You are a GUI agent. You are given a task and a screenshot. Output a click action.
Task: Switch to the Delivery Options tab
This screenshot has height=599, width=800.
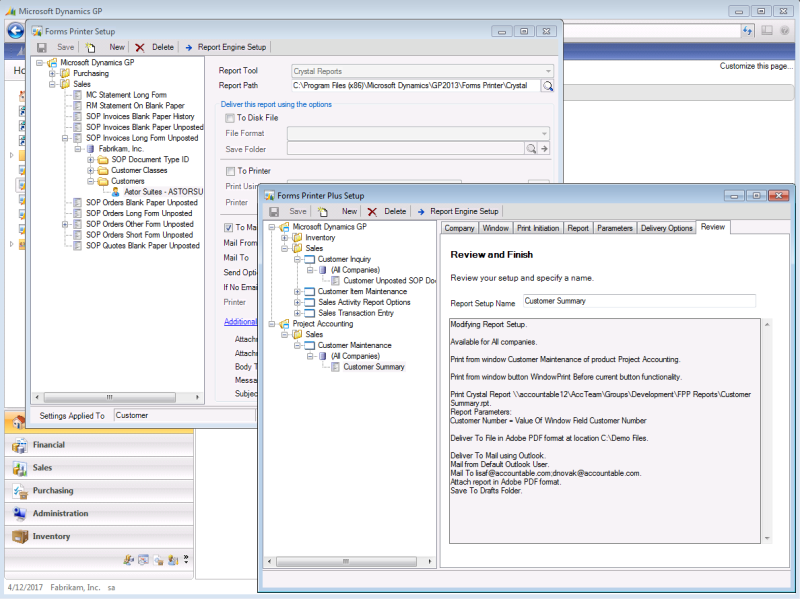pos(666,228)
